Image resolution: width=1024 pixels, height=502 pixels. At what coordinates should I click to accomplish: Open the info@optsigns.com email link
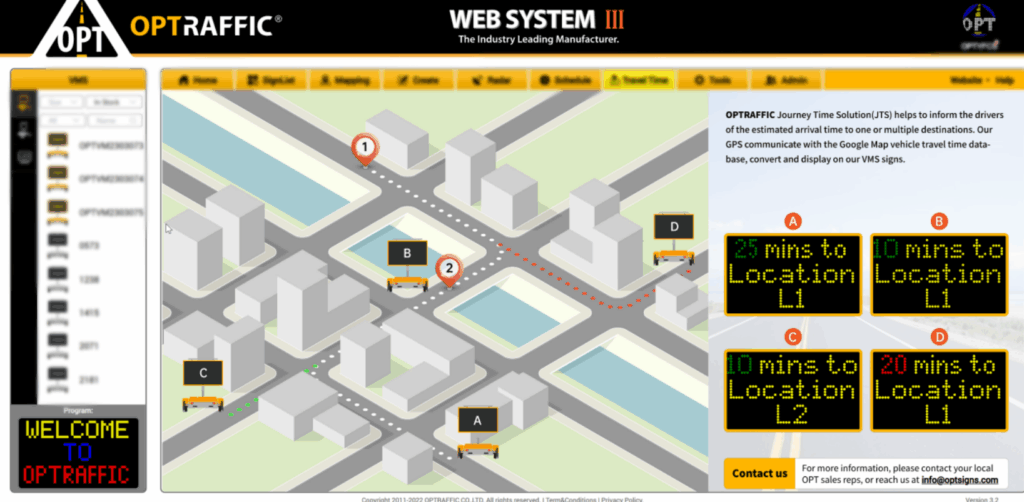959,480
